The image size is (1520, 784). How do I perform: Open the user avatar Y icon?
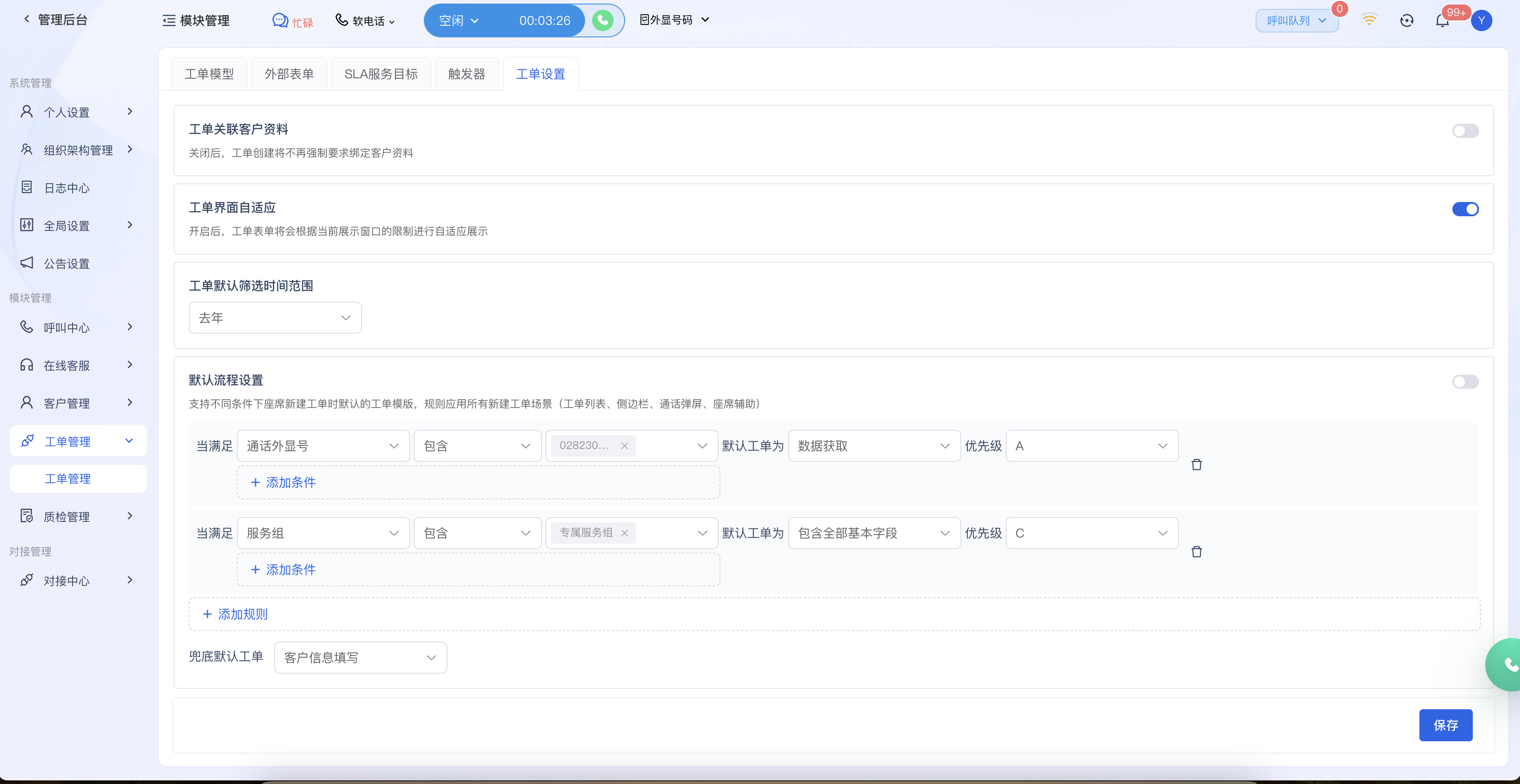point(1481,20)
